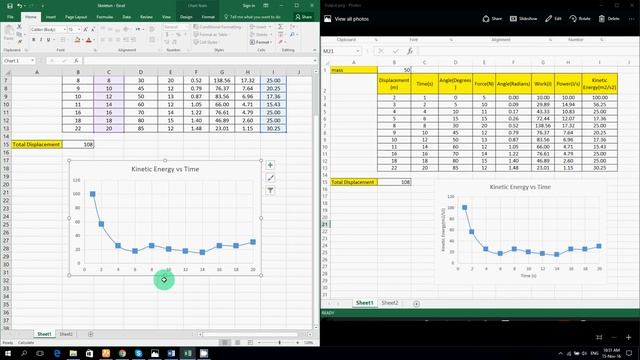Cut the selection with the scissors icon

tap(19, 27)
